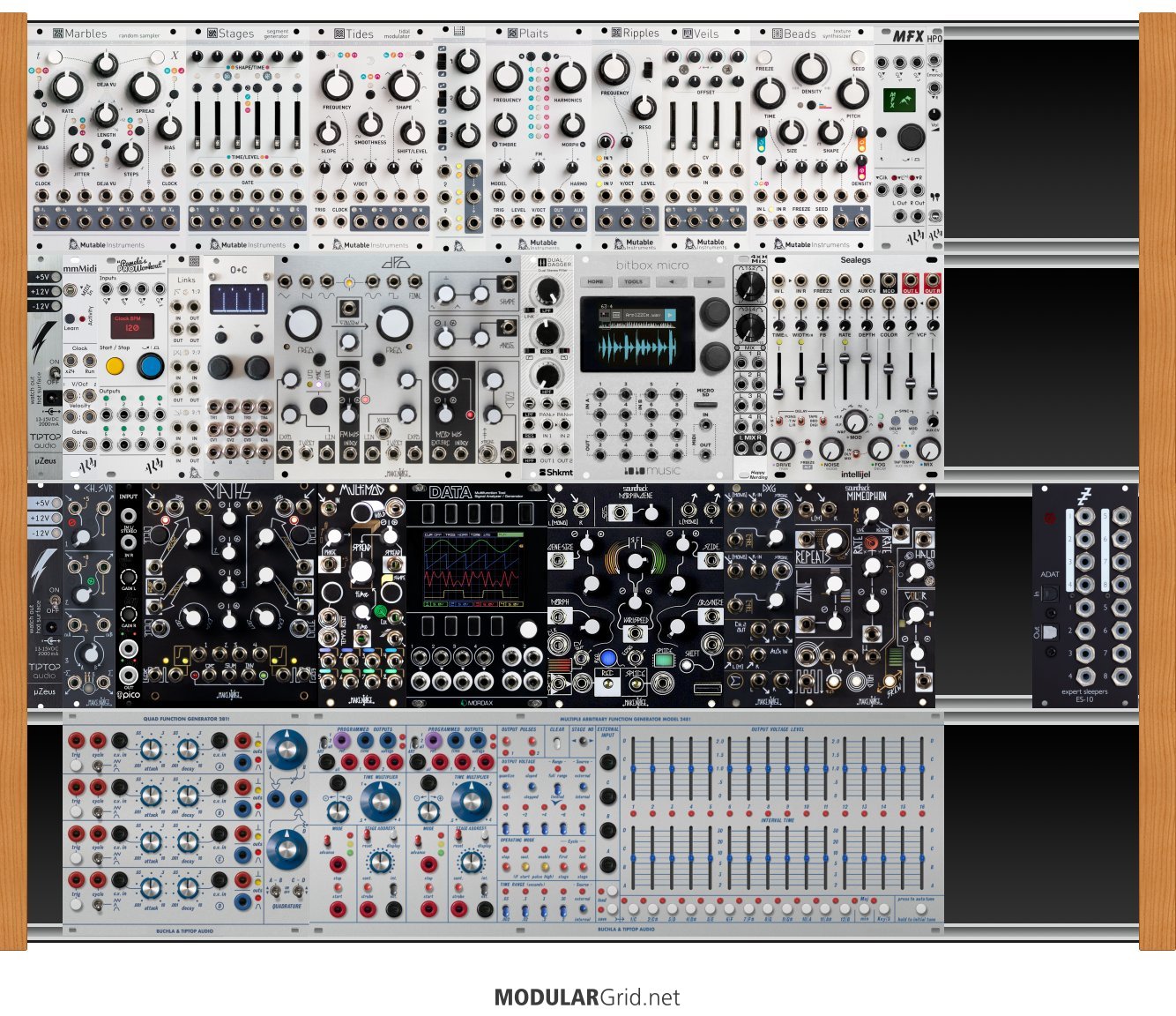1176x1016 pixels.
Task: Click the DEJA VU knob on Marbles
Action: 107,63
